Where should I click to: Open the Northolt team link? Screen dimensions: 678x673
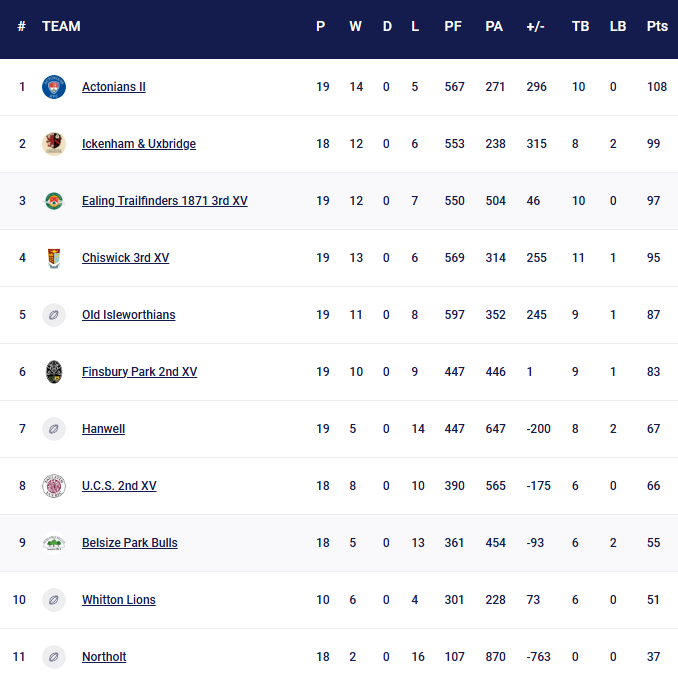pyautogui.click(x=104, y=657)
